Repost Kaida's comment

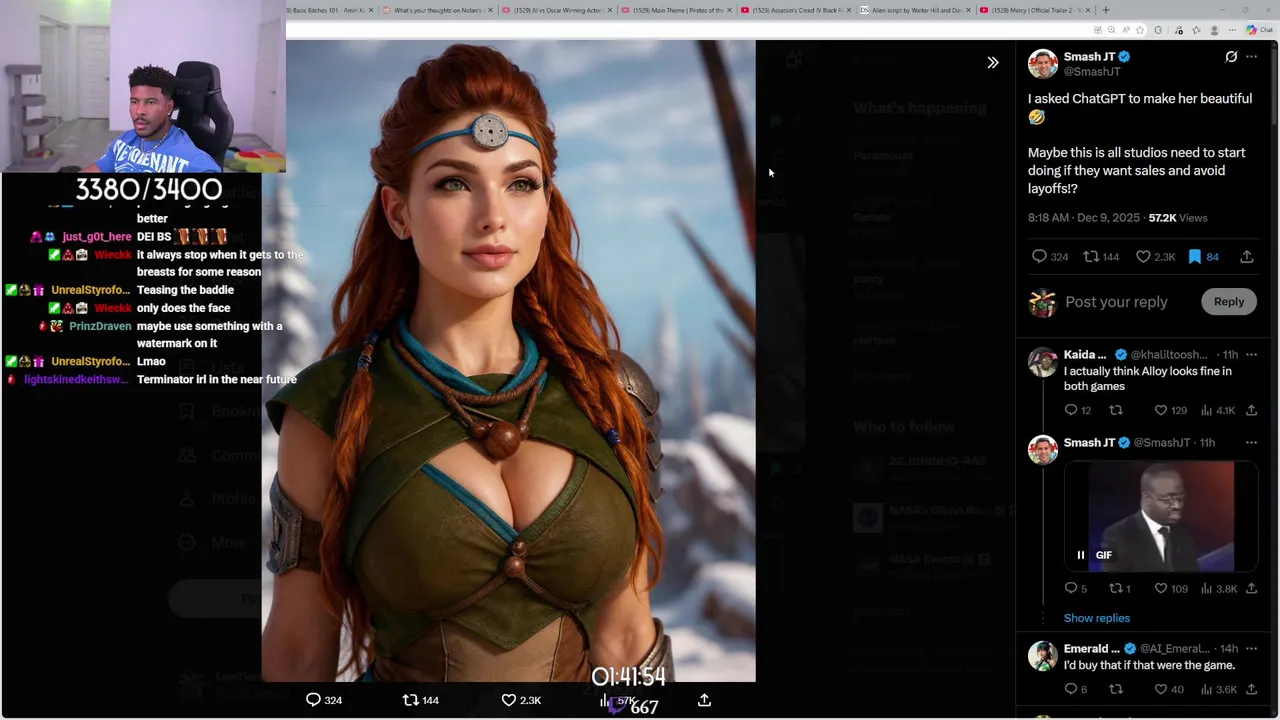pyautogui.click(x=1116, y=410)
